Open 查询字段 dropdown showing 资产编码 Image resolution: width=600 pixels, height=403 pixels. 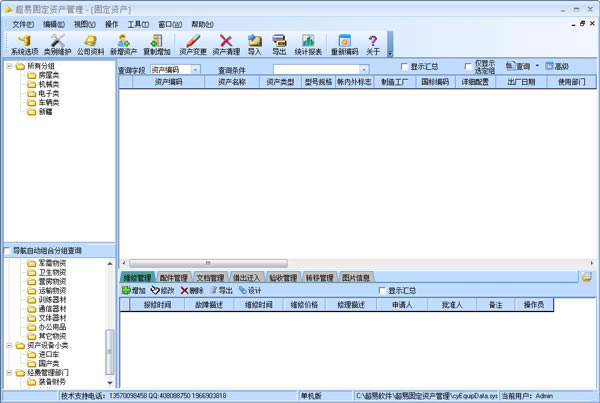(196, 70)
